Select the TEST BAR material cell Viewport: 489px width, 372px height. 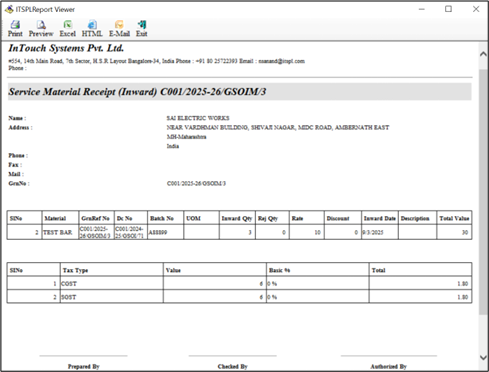tap(60, 232)
